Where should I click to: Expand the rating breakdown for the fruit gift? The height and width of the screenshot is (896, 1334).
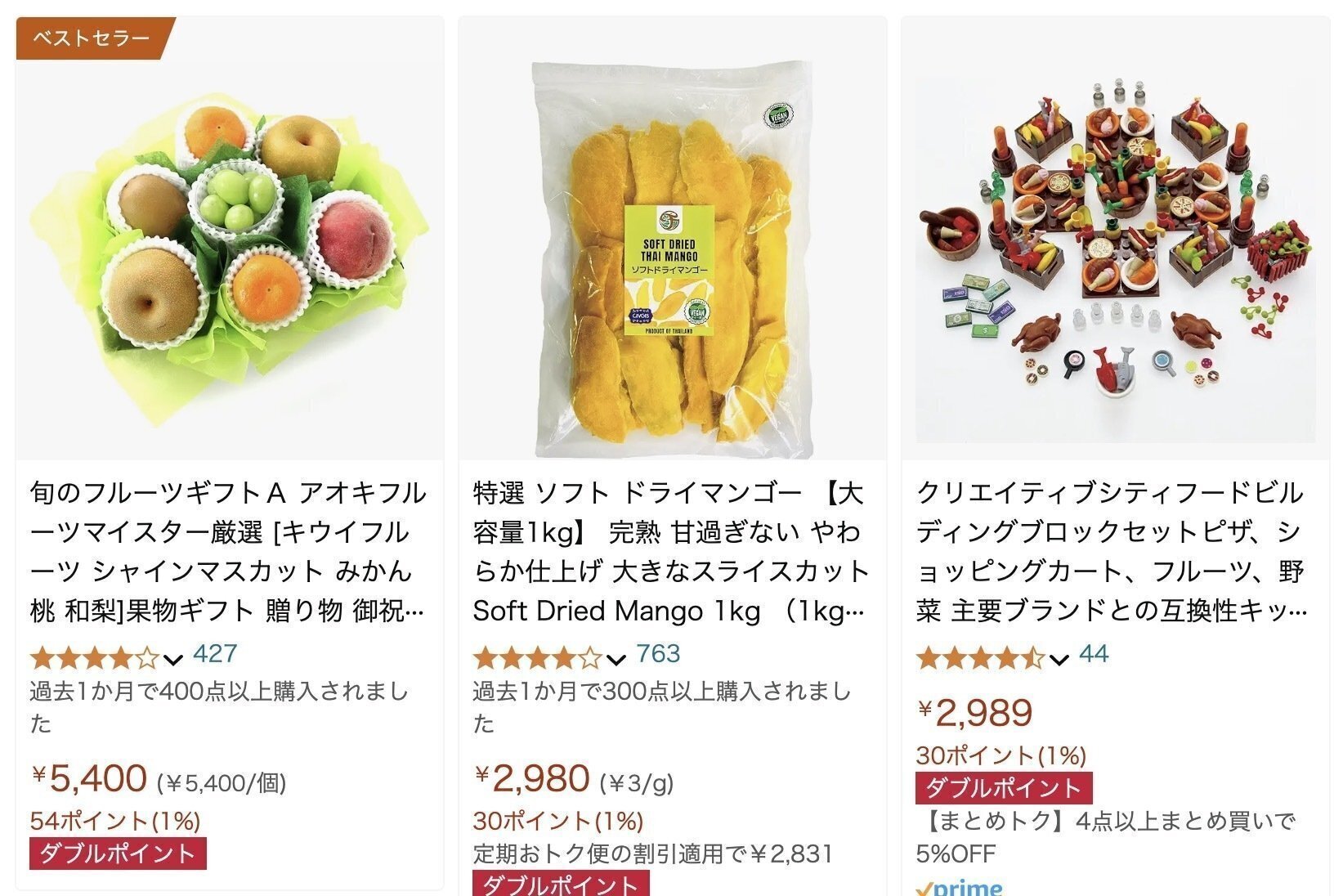(x=172, y=659)
